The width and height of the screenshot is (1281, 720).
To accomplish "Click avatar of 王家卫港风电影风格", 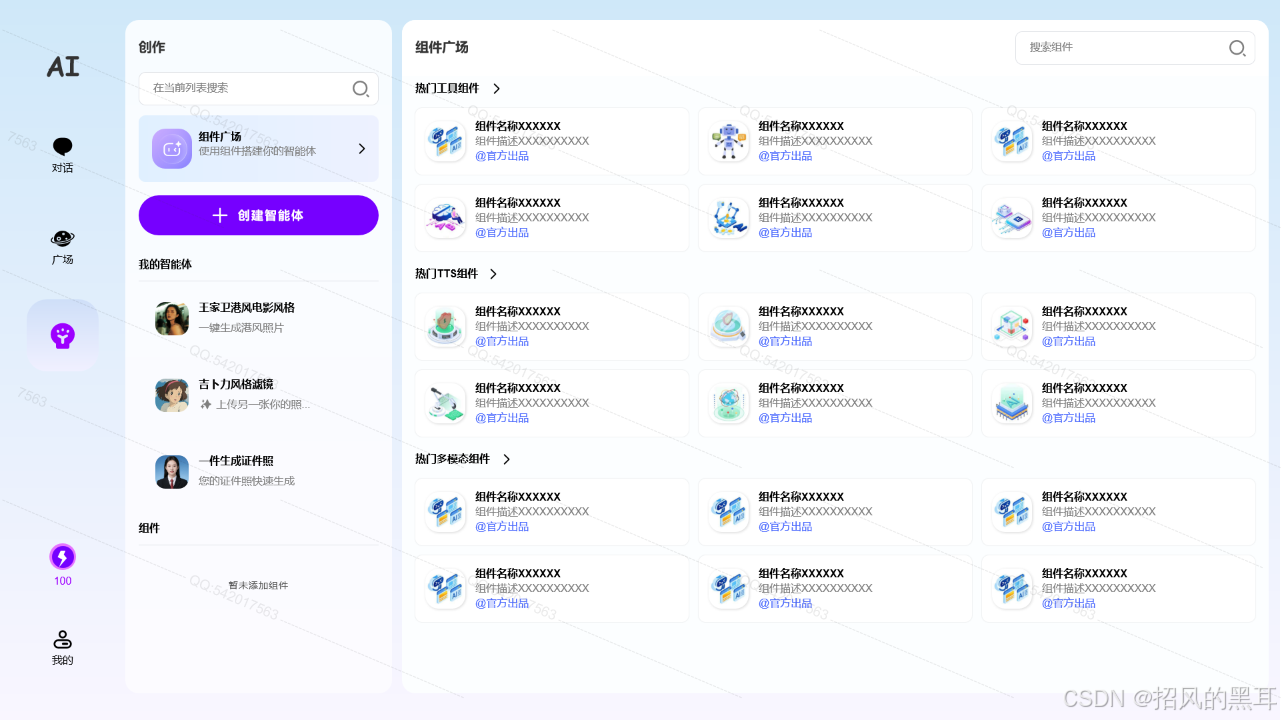I will click(x=172, y=319).
